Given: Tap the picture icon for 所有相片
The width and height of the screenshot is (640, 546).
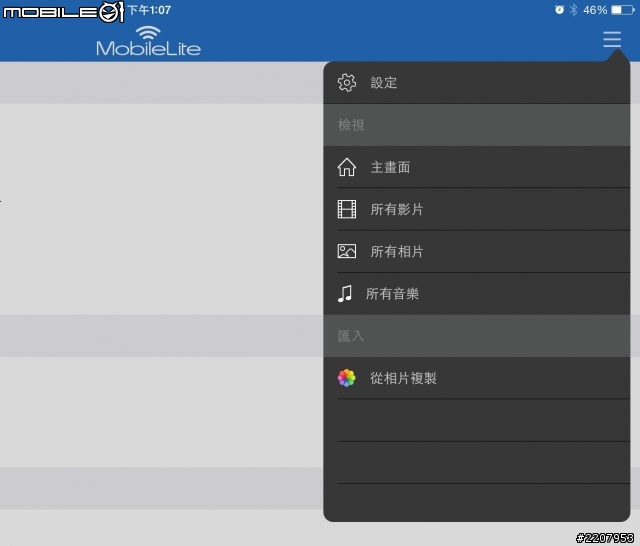Looking at the screenshot, I should [x=347, y=251].
